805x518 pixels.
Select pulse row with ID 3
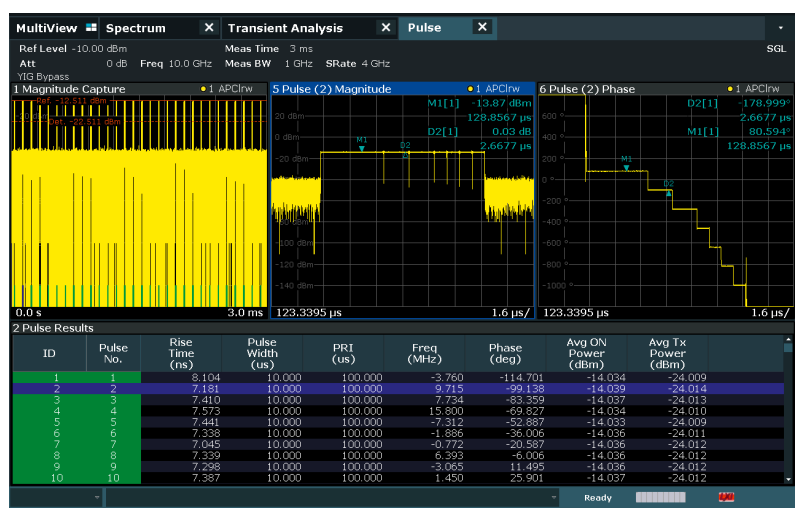click(398, 400)
